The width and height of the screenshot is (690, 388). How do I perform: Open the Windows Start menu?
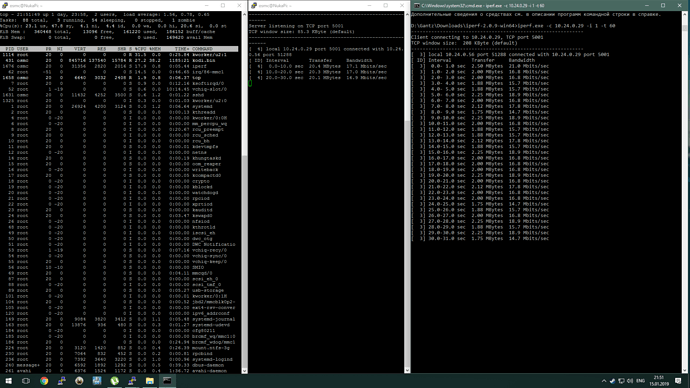click(8, 381)
